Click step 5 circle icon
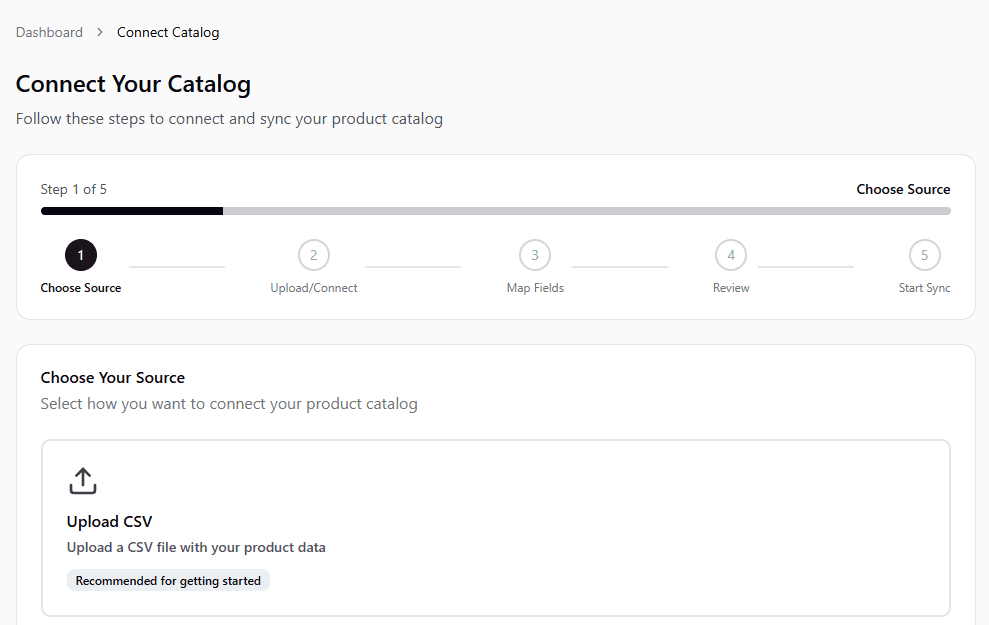Screen dimensions: 989x625 point(924,255)
